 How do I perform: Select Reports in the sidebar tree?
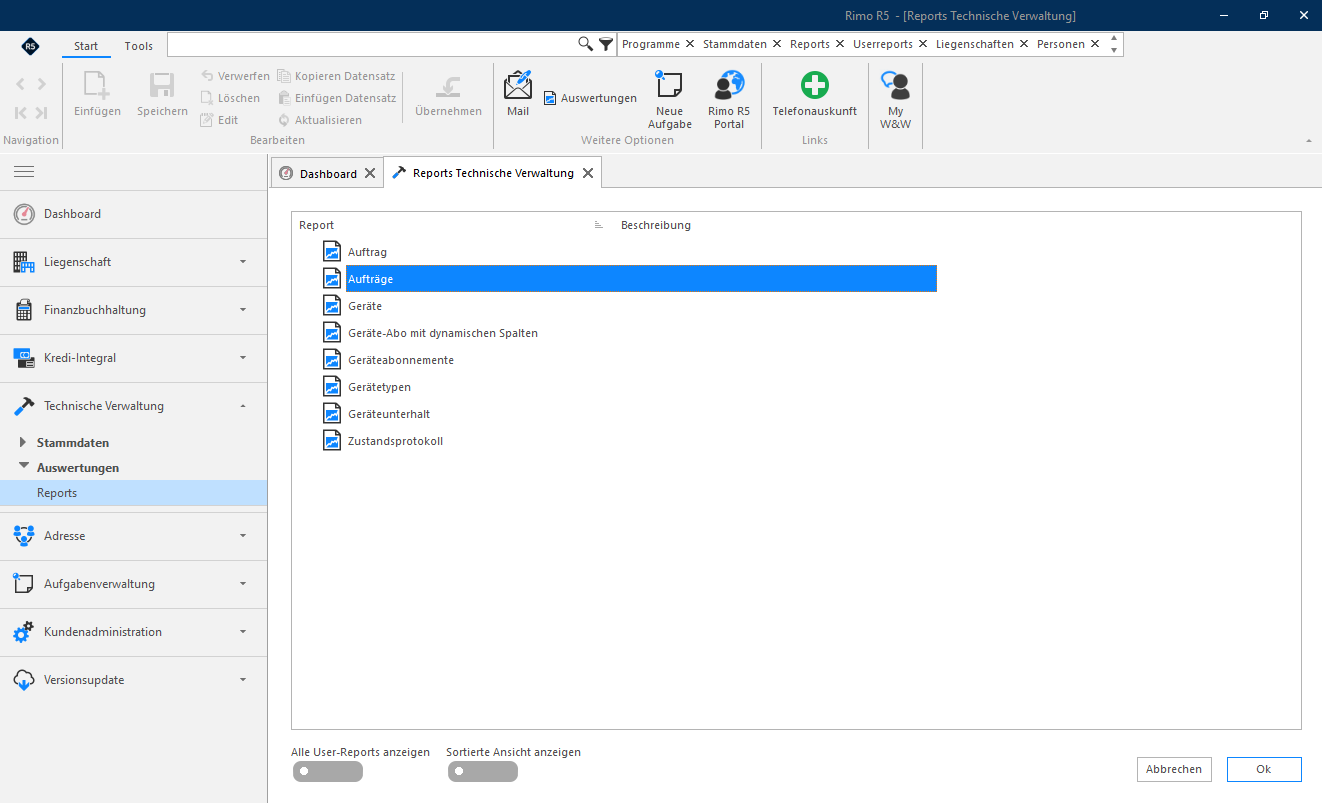click(x=133, y=493)
